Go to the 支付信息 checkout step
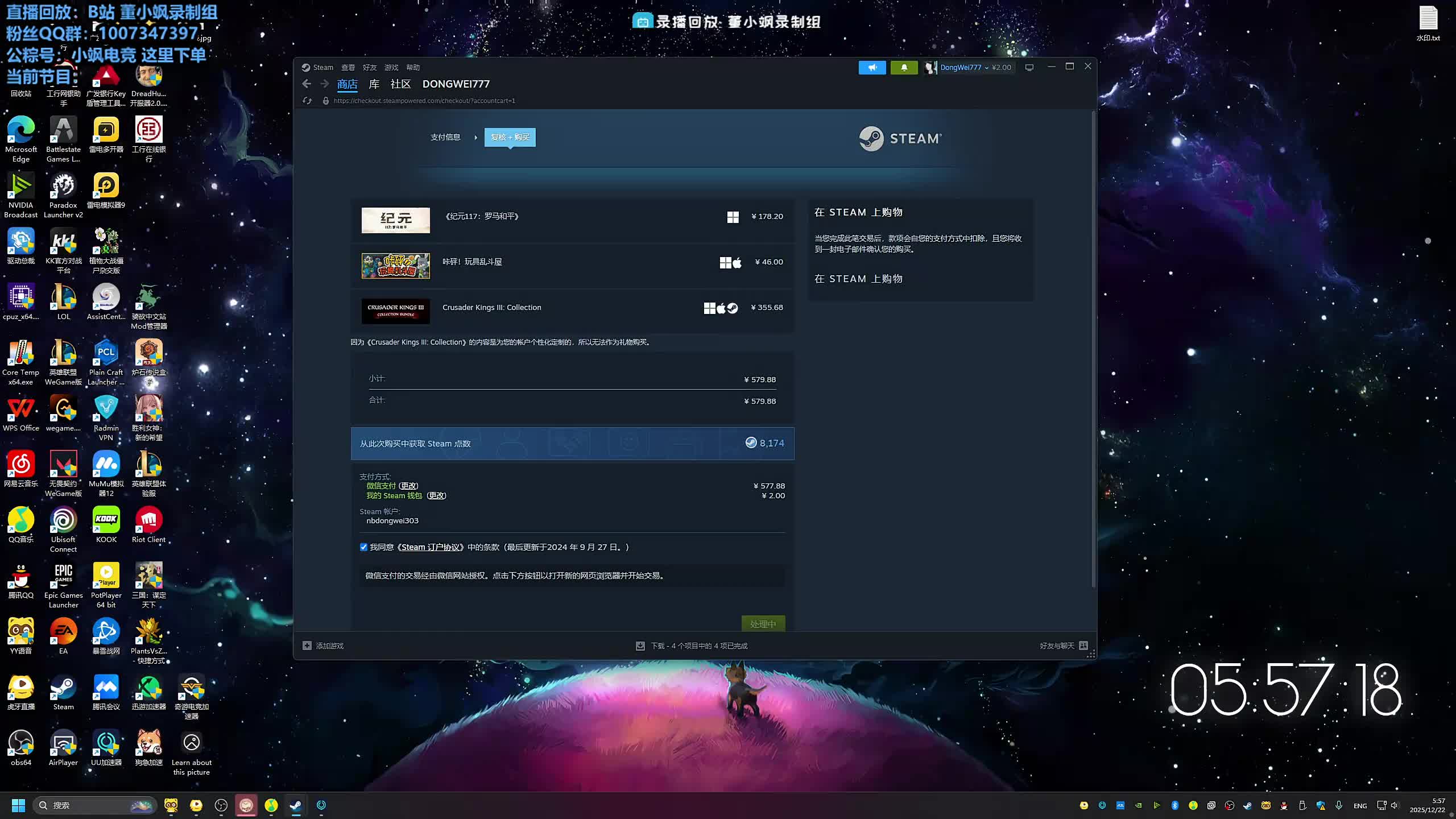This screenshot has width=1456, height=819. point(445,137)
